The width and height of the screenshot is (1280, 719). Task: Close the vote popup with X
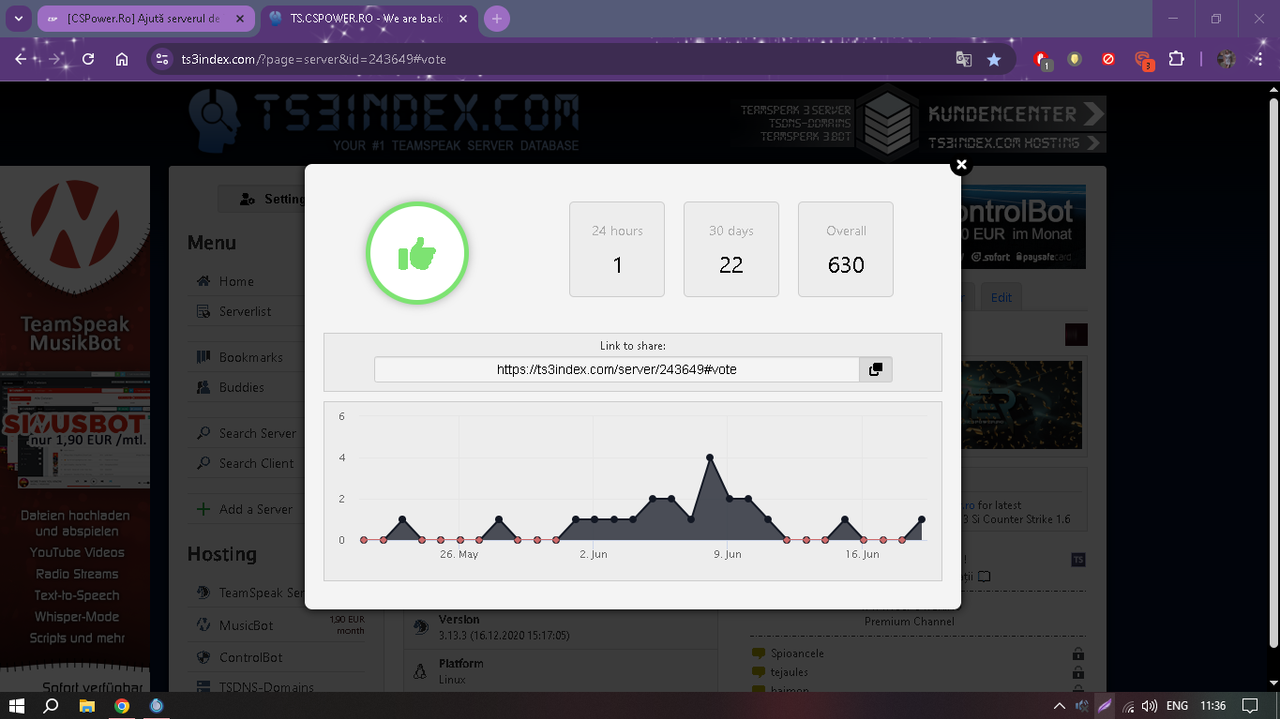(961, 165)
